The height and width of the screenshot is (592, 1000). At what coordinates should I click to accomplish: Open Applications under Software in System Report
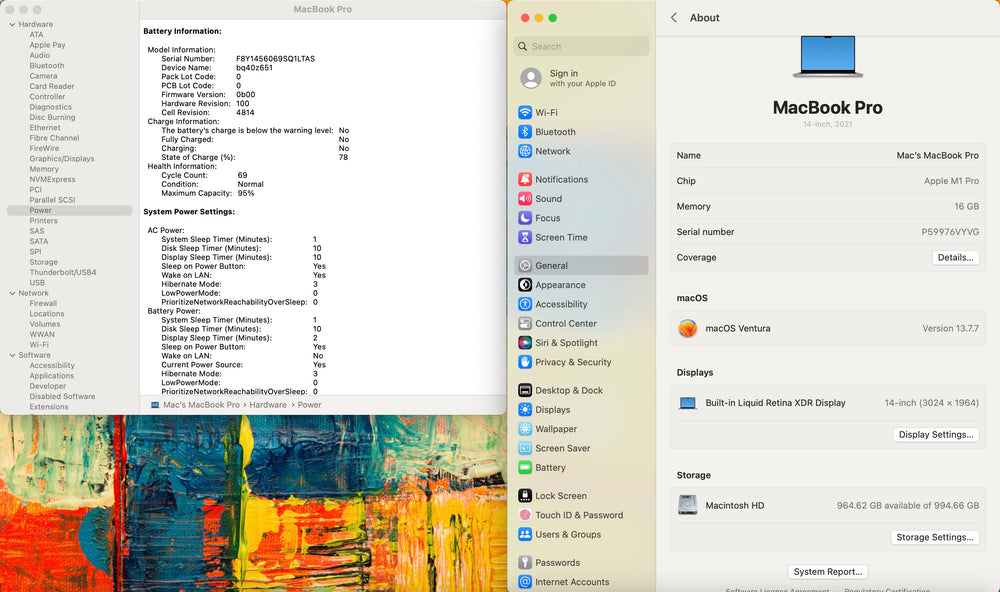[52, 376]
